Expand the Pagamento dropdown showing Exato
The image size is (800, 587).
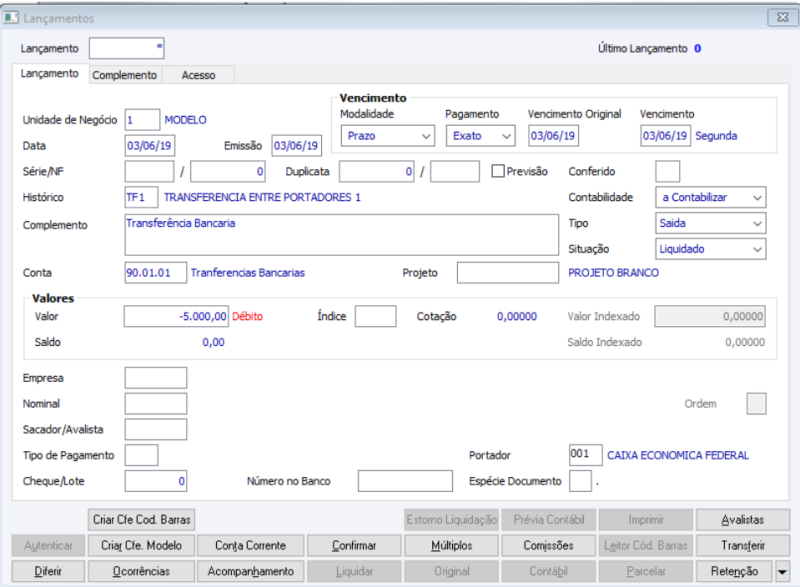pyautogui.click(x=481, y=136)
